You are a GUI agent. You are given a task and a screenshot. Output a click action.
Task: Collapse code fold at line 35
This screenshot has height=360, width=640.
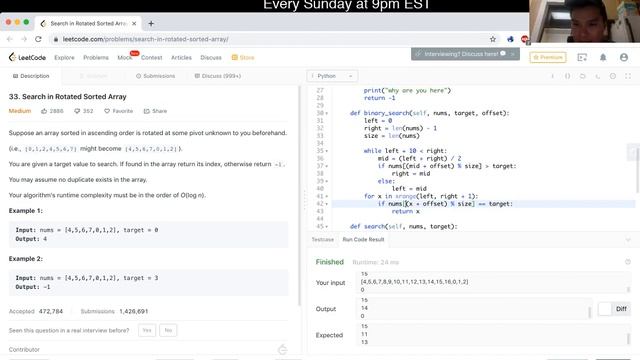point(327,151)
